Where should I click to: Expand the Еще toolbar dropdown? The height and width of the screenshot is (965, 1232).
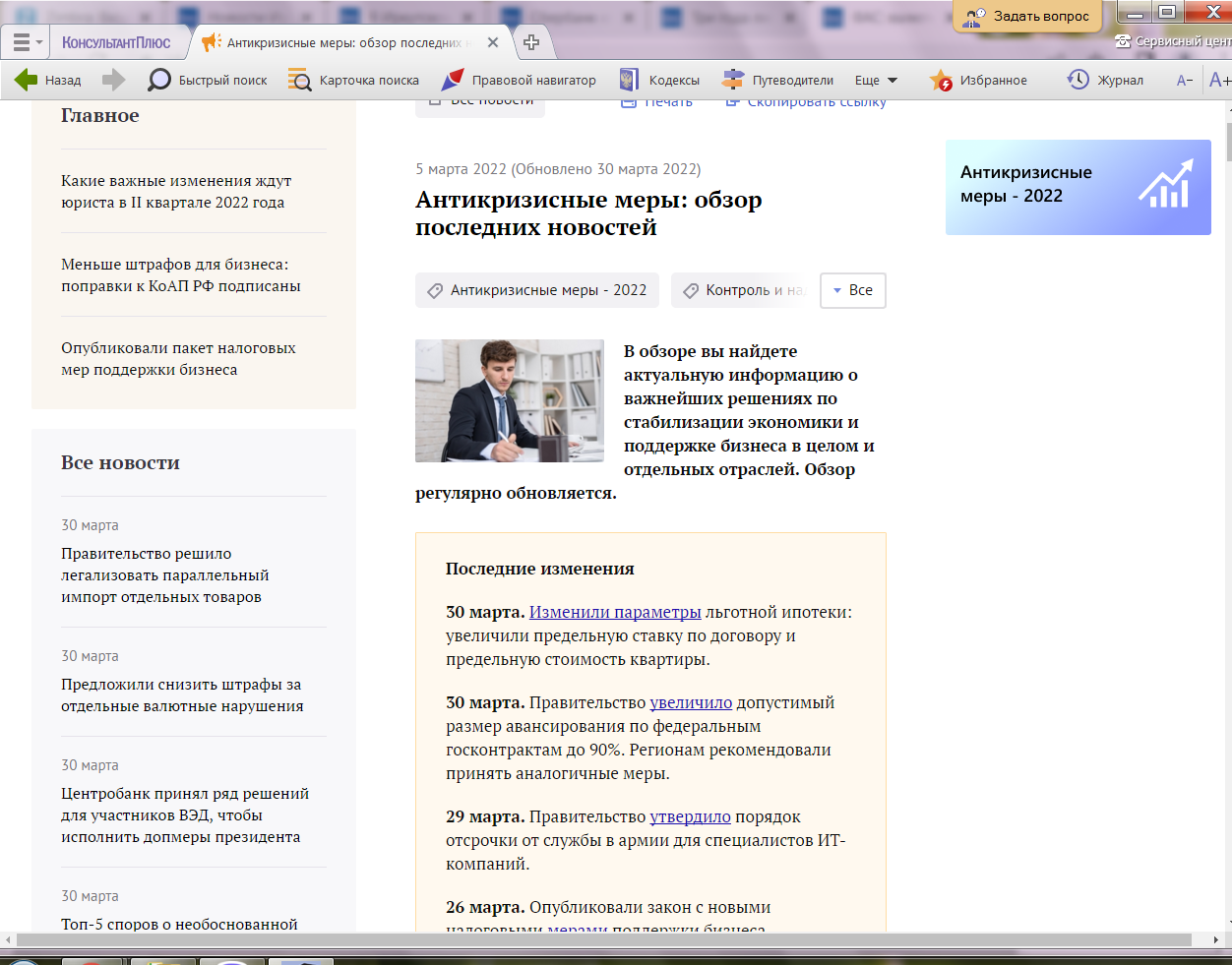pos(876,80)
